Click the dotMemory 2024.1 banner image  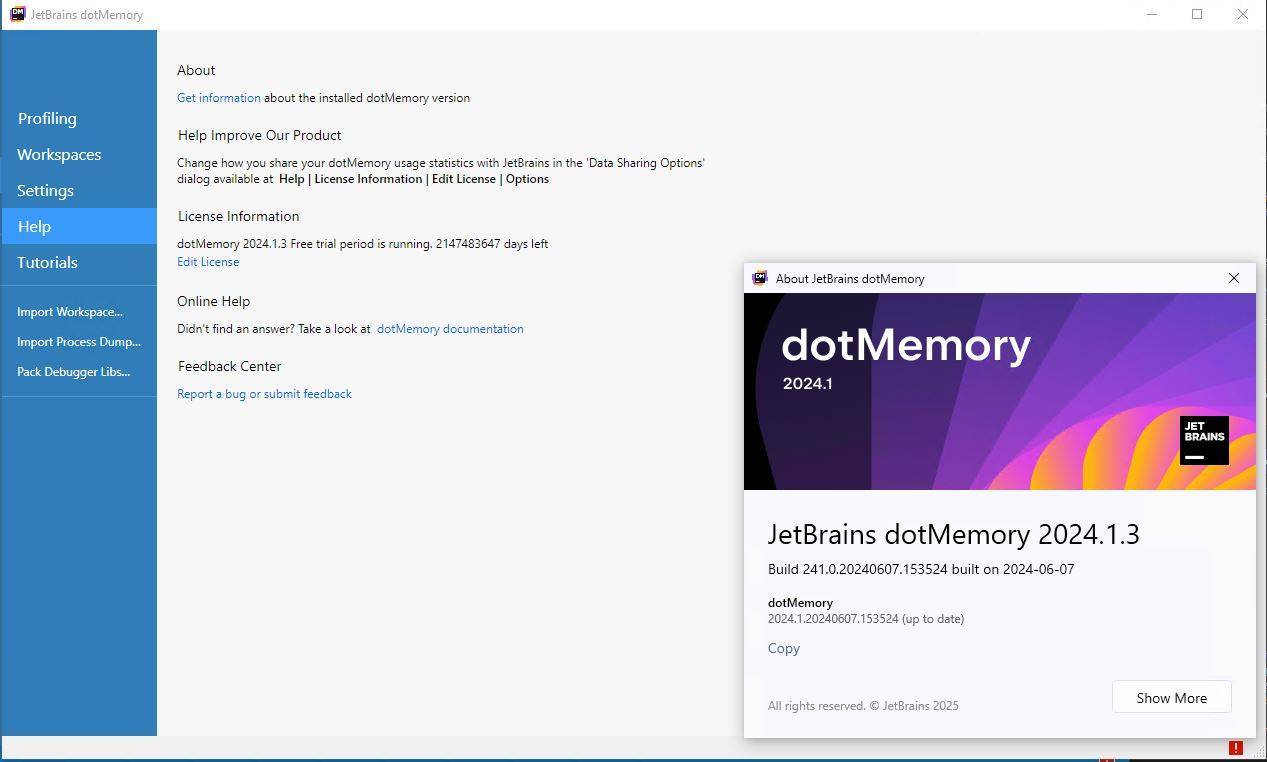(1000, 391)
